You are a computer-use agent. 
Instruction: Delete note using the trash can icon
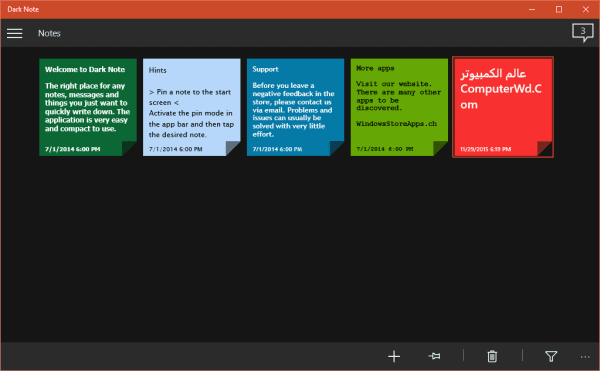[492, 356]
